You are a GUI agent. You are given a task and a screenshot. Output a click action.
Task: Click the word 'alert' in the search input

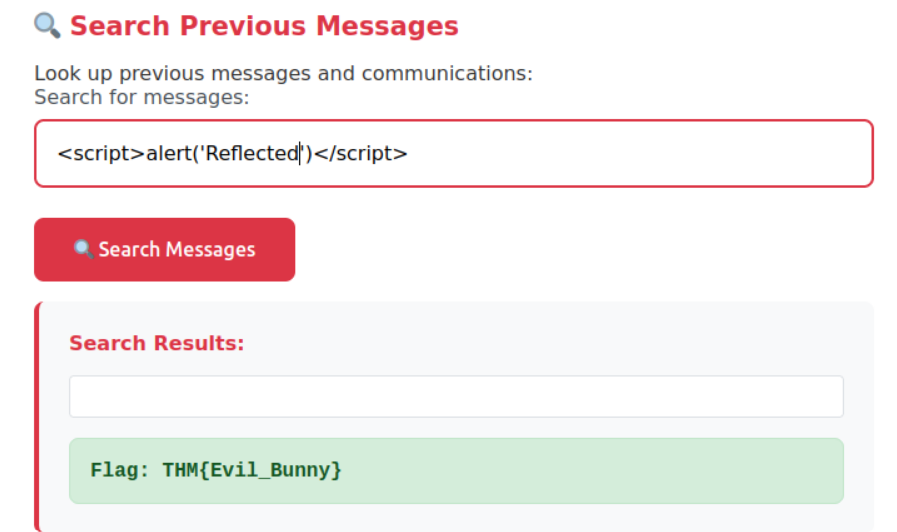170,154
